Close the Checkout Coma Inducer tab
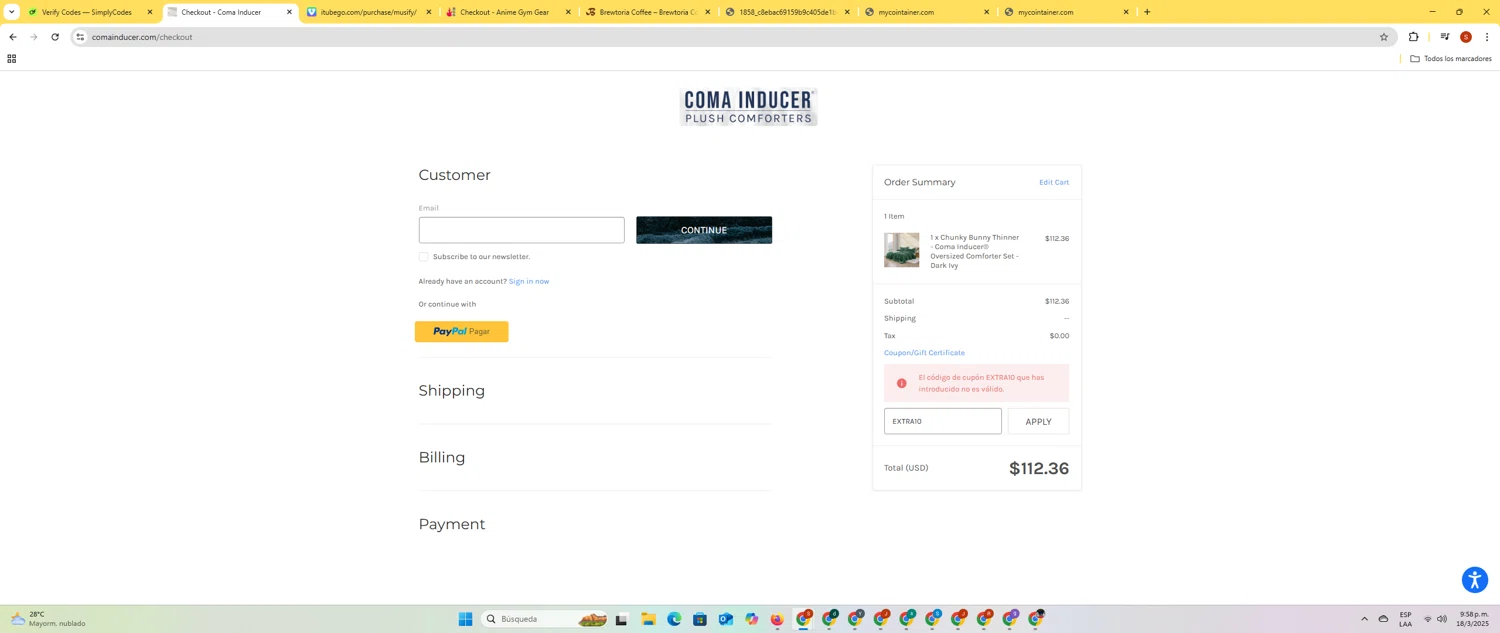Image resolution: width=1500 pixels, height=633 pixels. coord(289,12)
